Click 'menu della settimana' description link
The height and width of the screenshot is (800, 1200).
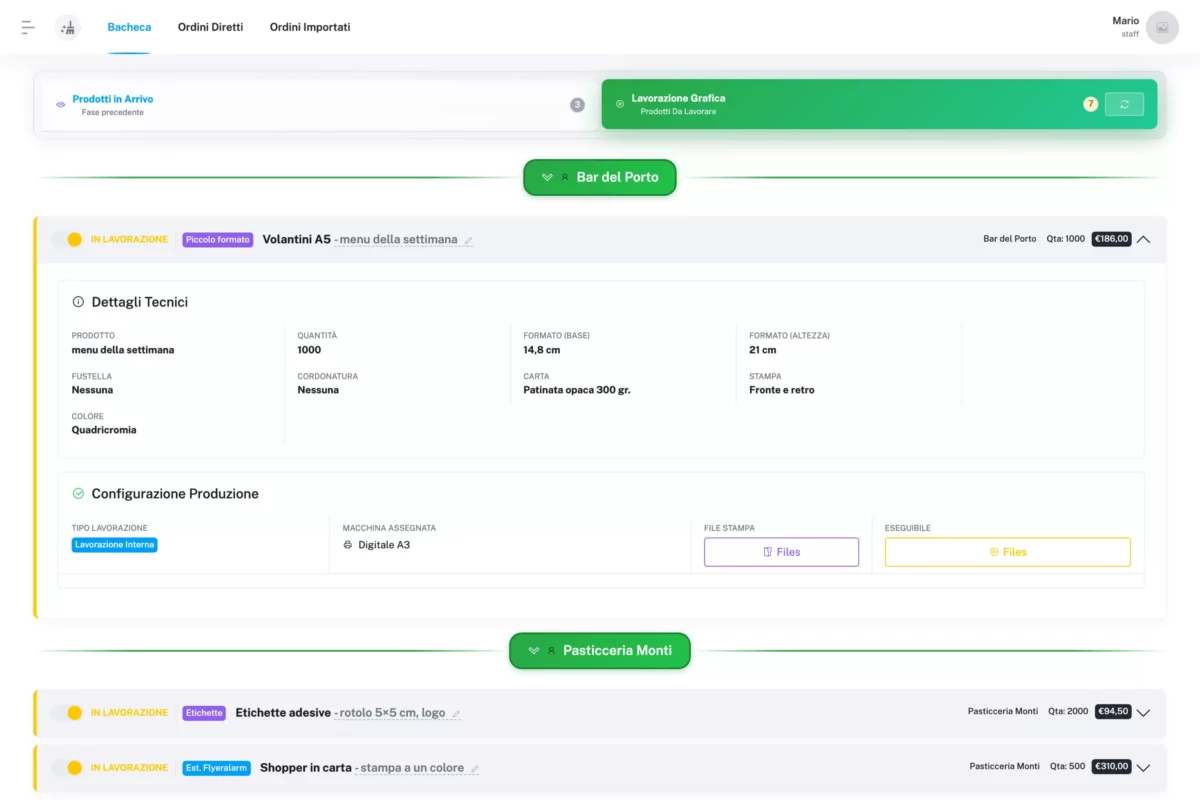click(398, 240)
